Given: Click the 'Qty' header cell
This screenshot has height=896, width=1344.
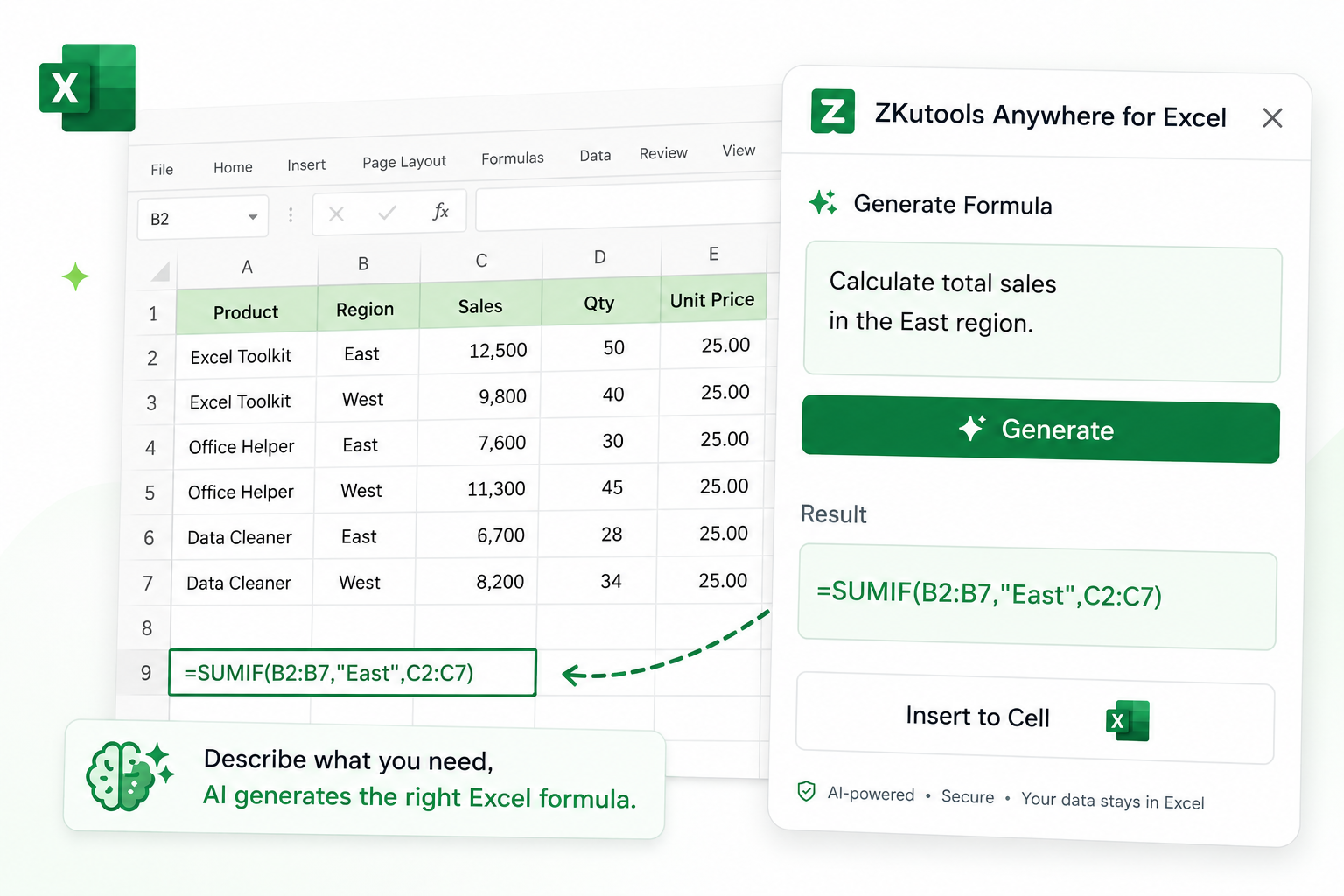Looking at the screenshot, I should coord(599,303).
